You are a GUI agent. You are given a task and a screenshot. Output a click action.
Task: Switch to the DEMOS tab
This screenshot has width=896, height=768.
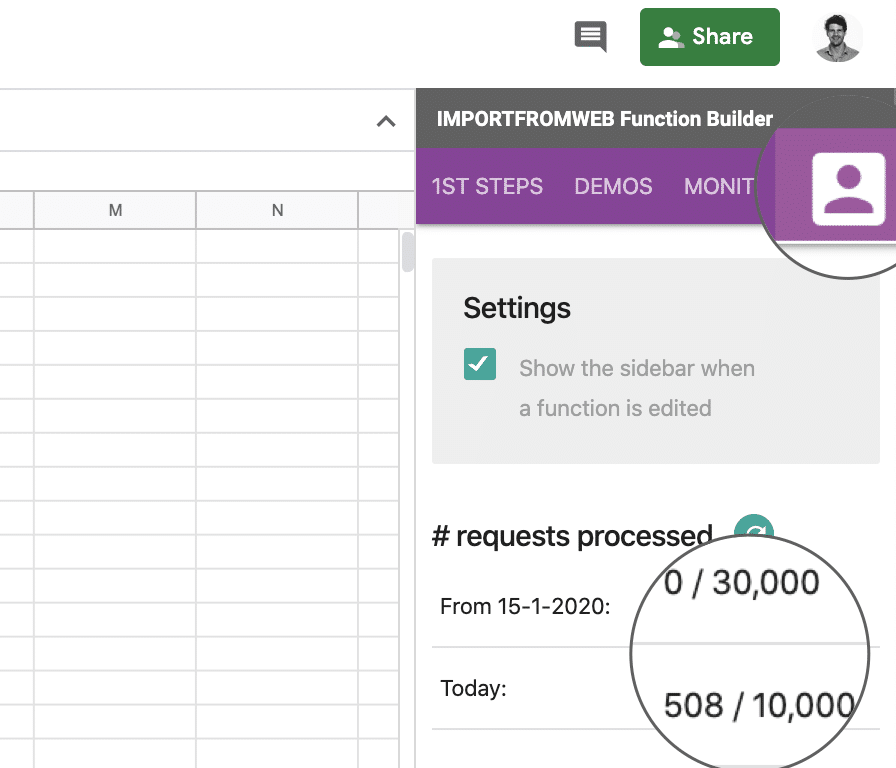(613, 186)
